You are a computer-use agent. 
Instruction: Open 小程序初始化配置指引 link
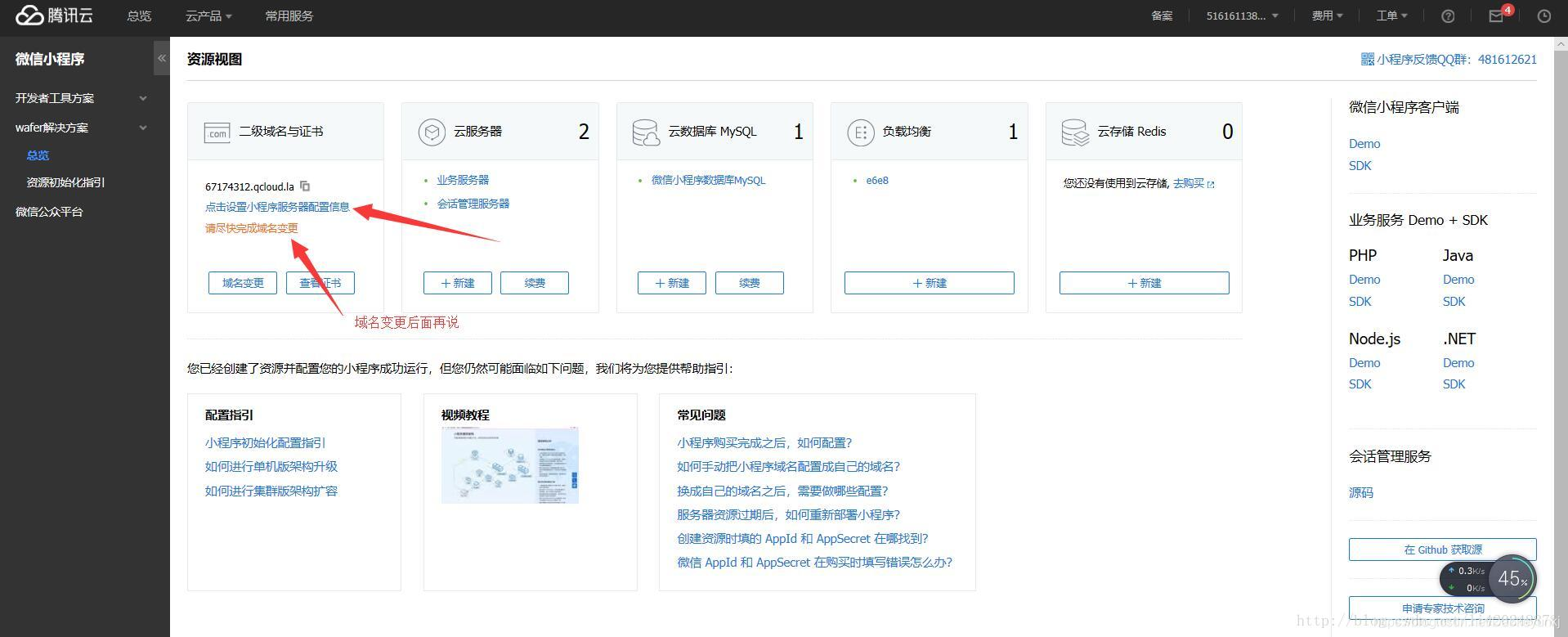pos(265,443)
